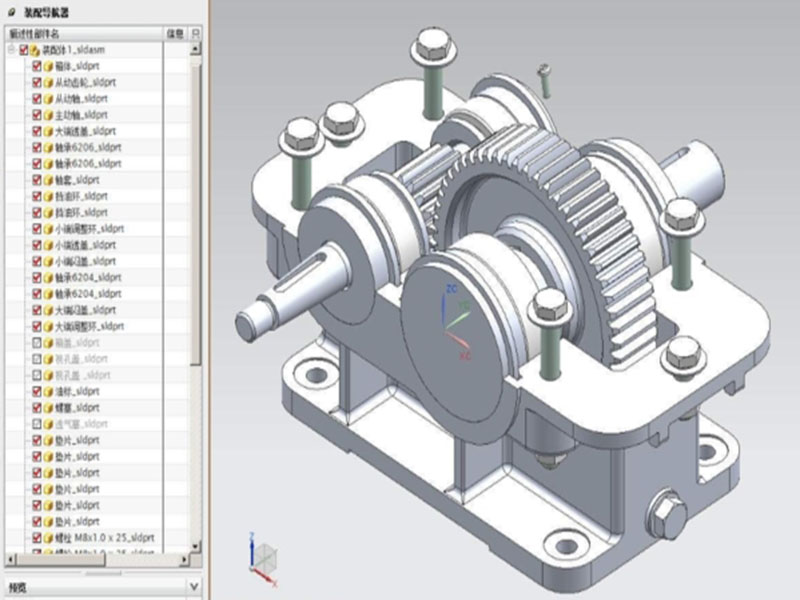Screen dimensions: 800x600
Task: Click the XC-YC-ZC coordinate system on the model
Action: coord(453,317)
